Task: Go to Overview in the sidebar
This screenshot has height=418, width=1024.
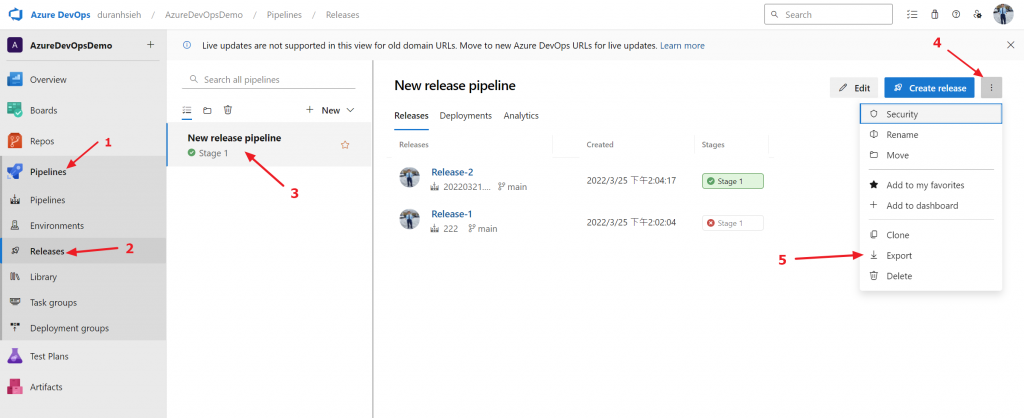Action: [x=83, y=80]
